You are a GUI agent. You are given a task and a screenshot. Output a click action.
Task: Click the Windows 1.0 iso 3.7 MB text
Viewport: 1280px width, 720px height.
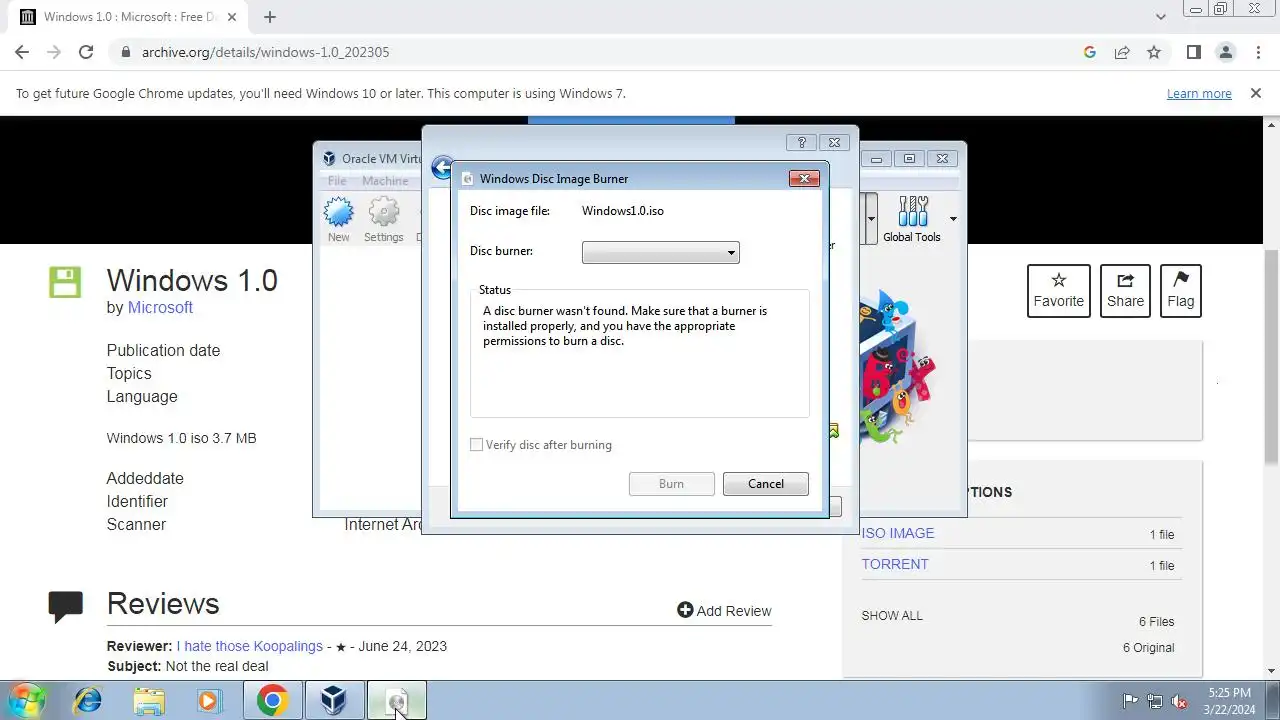point(181,438)
